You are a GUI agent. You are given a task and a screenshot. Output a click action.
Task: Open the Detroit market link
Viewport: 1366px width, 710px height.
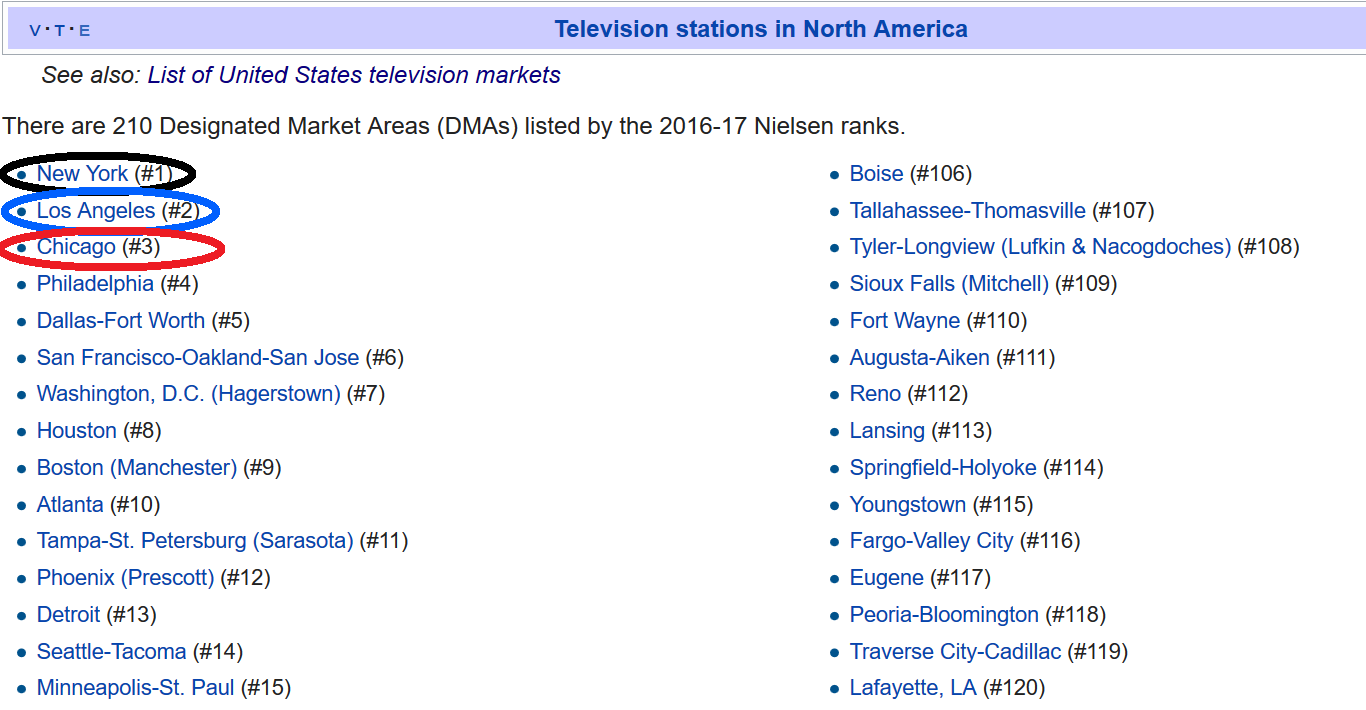(x=69, y=614)
